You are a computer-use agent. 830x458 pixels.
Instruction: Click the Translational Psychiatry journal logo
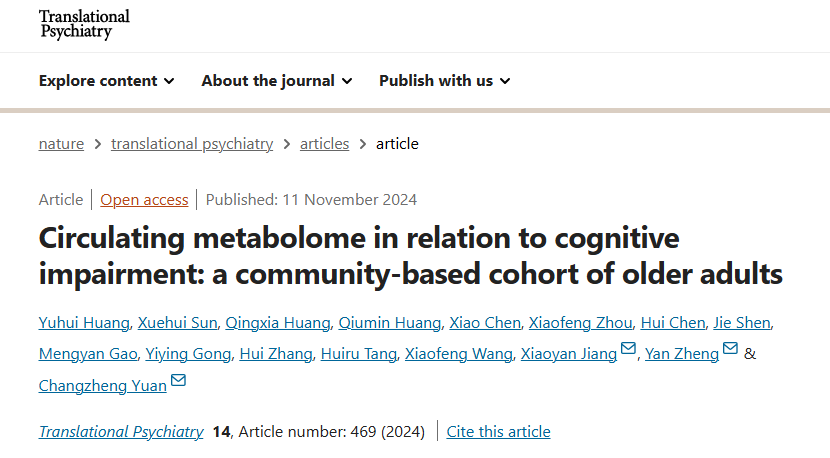[x=84, y=25]
